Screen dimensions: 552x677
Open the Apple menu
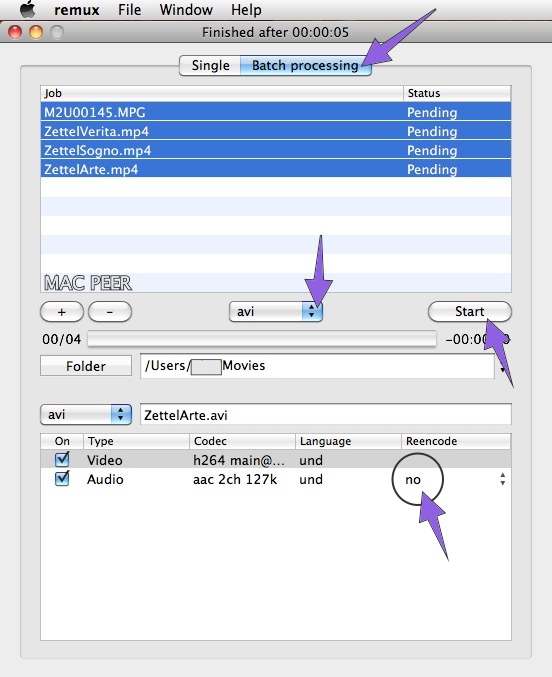click(x=28, y=9)
